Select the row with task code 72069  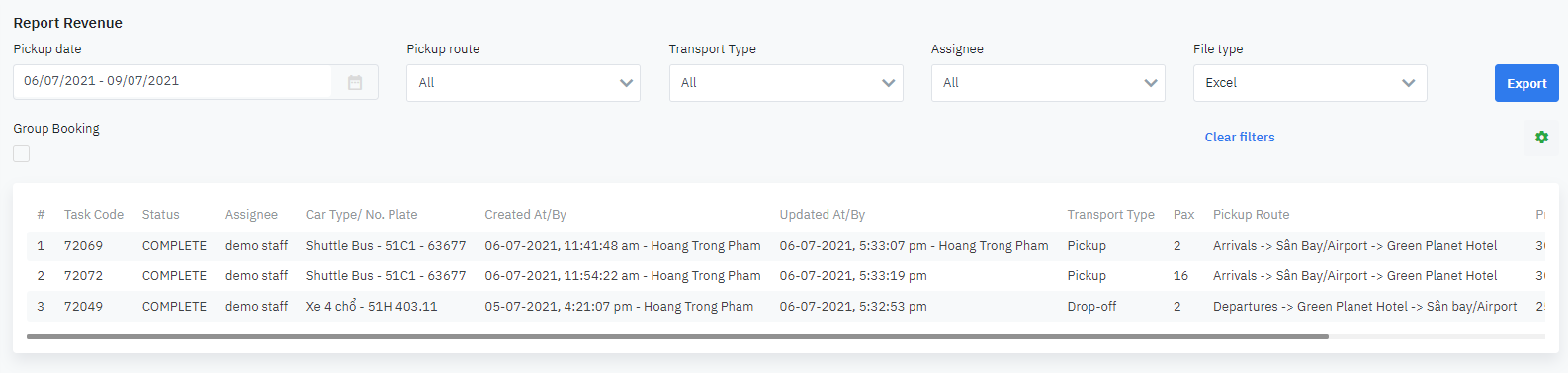pyautogui.click(x=786, y=246)
